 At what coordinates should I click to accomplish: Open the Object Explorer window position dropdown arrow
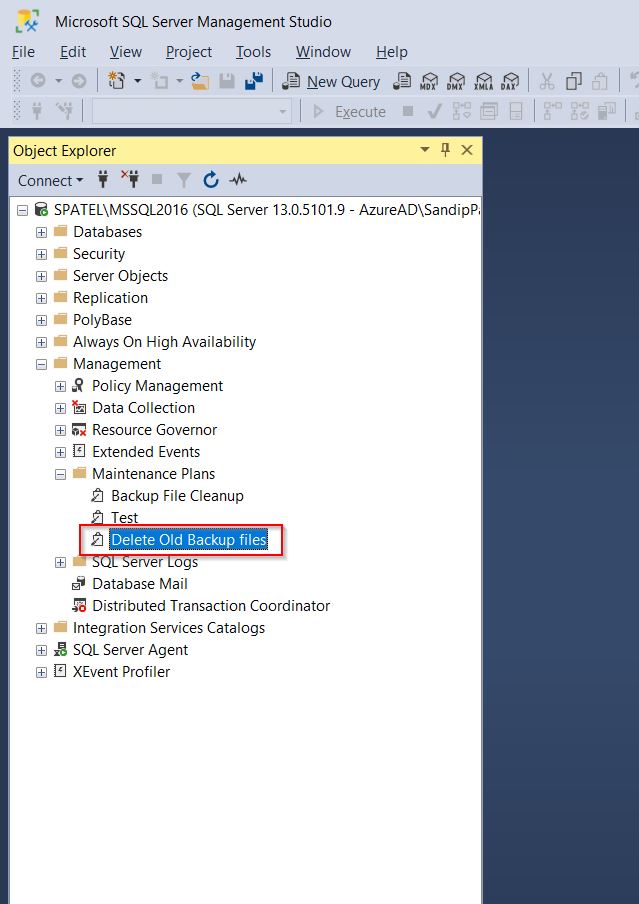click(x=425, y=150)
